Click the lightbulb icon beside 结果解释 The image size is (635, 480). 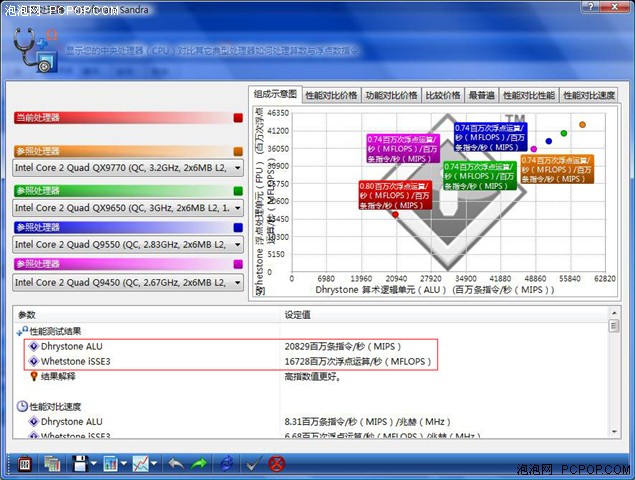point(34,376)
